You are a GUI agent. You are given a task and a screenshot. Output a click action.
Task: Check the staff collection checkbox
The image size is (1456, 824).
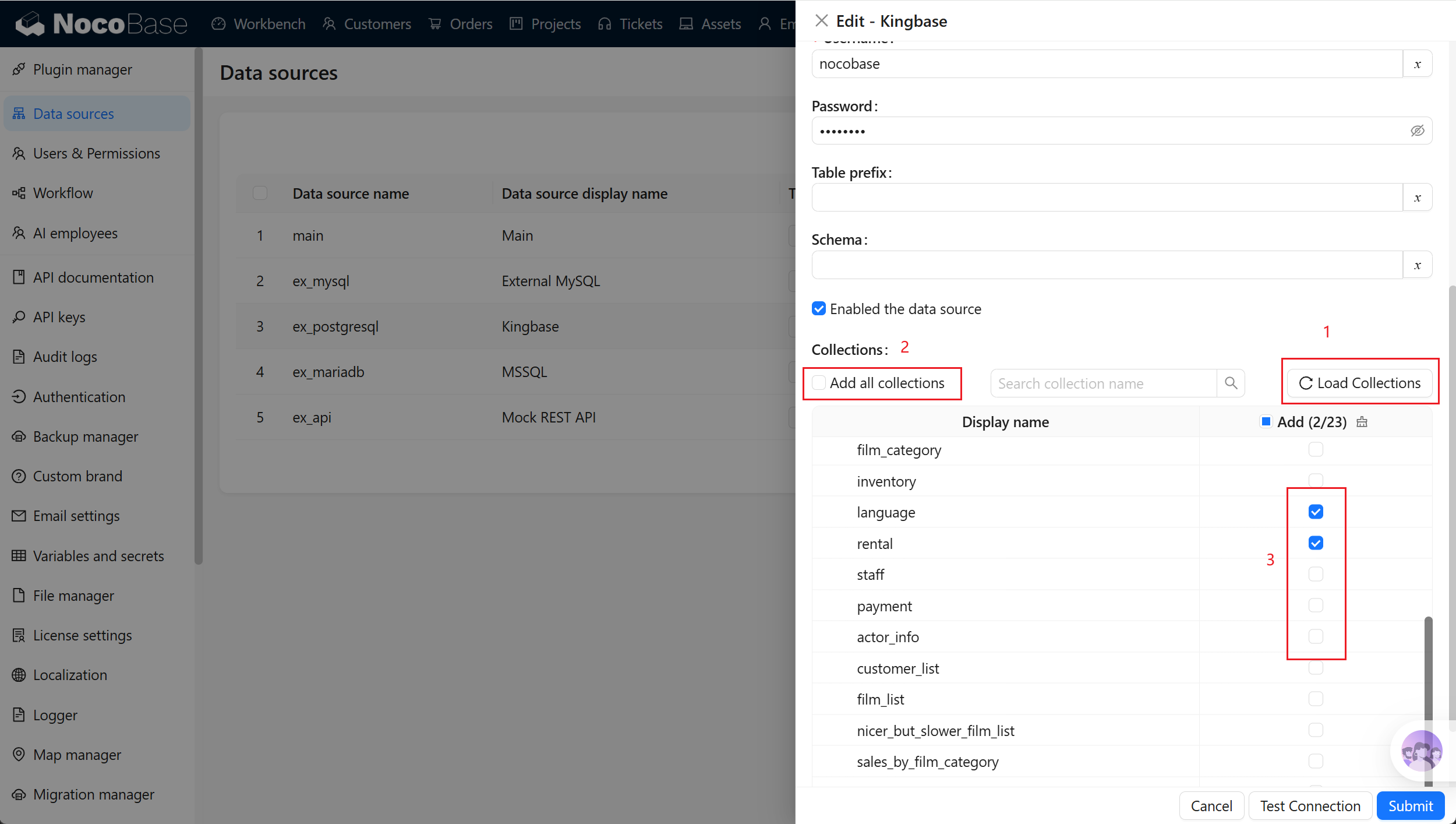[1316, 574]
